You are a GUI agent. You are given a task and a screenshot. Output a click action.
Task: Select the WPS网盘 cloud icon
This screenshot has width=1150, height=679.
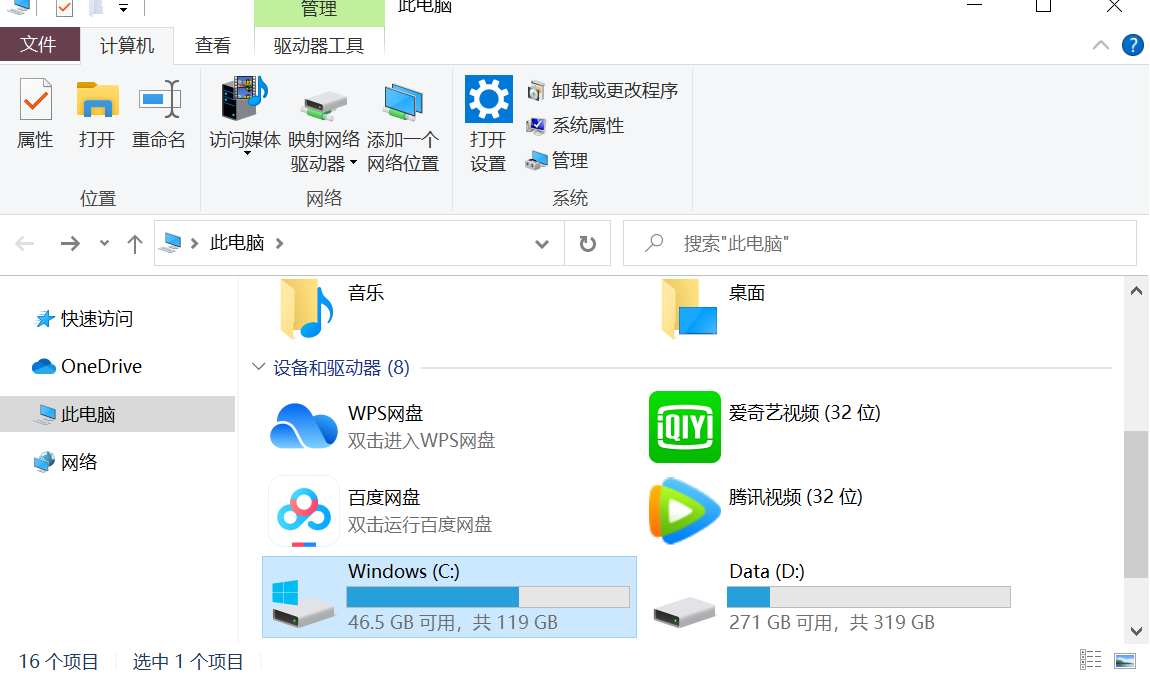(x=304, y=427)
